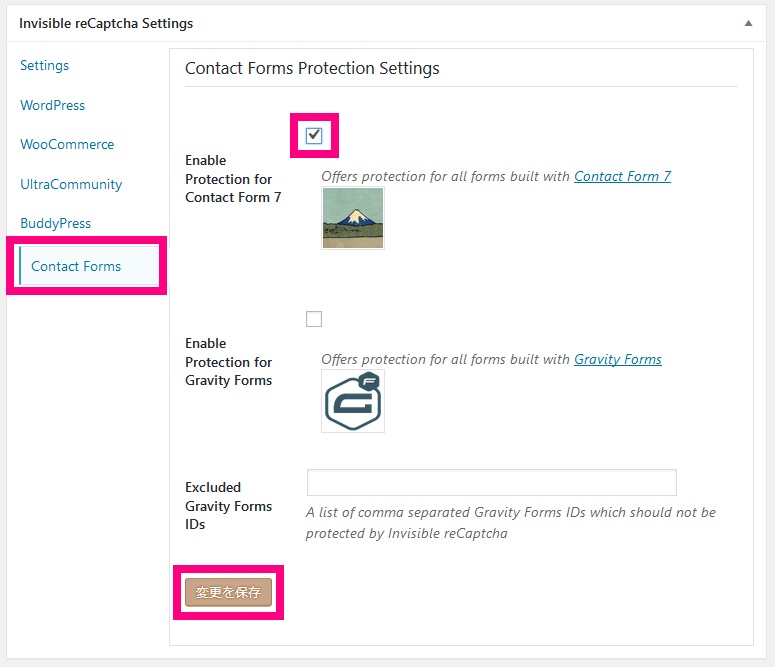This screenshot has width=775, height=667.
Task: Open the Contact Form 7 link
Action: [x=622, y=177]
